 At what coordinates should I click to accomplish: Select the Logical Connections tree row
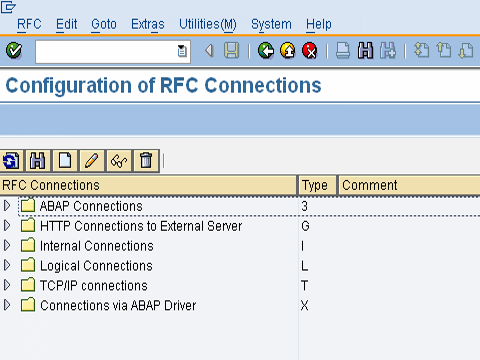(x=240, y=266)
